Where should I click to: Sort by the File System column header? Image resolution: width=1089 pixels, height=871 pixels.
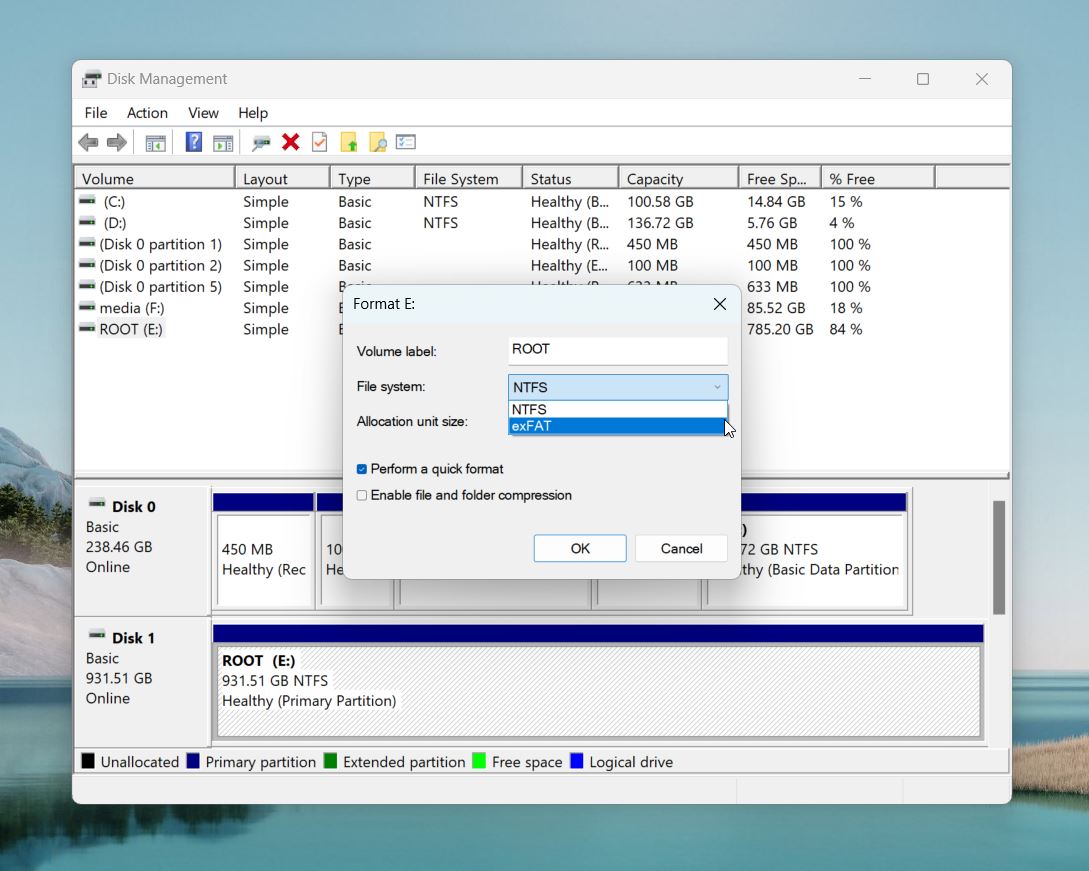coord(469,179)
